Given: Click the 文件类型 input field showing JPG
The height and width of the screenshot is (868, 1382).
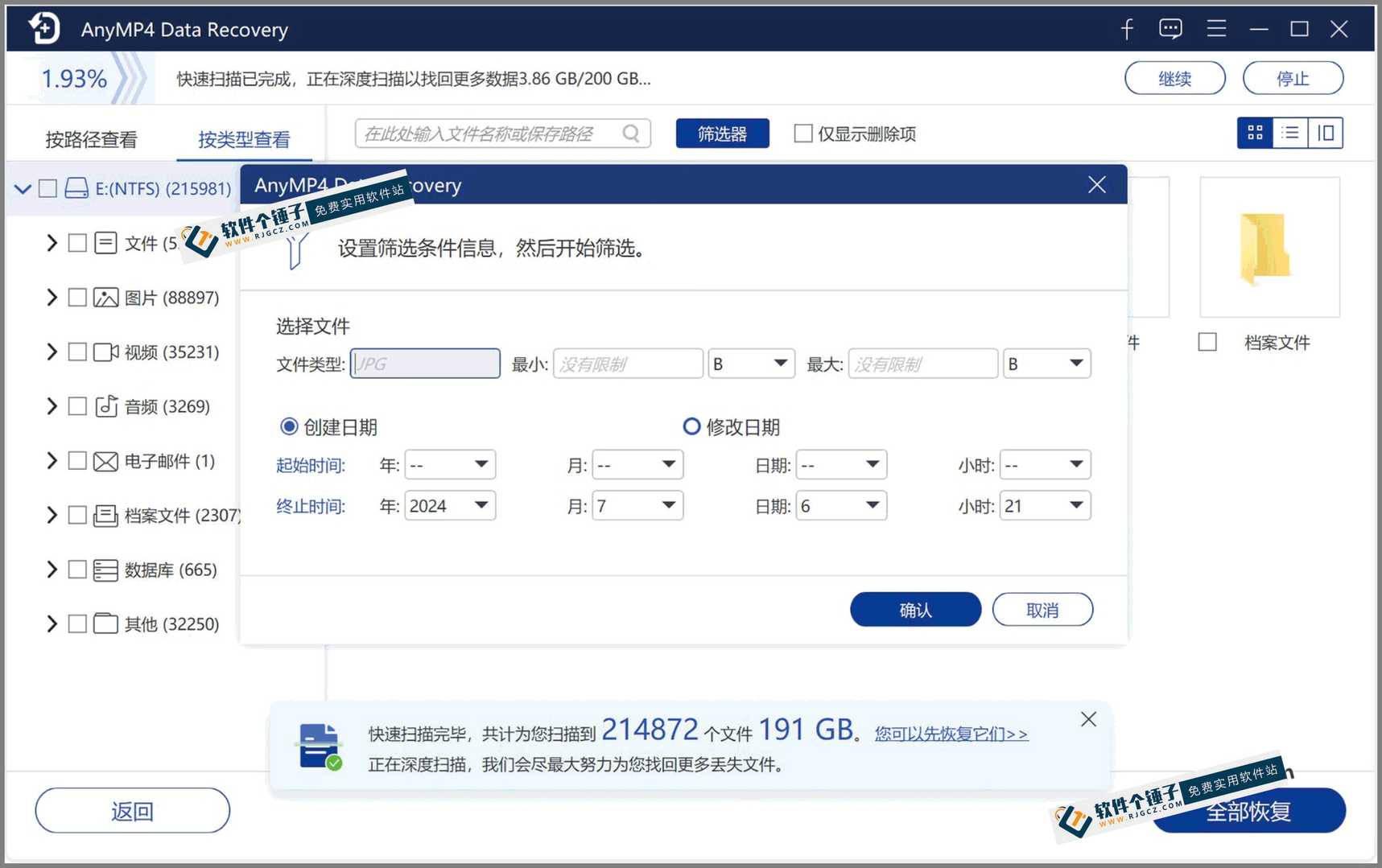Looking at the screenshot, I should pos(424,363).
